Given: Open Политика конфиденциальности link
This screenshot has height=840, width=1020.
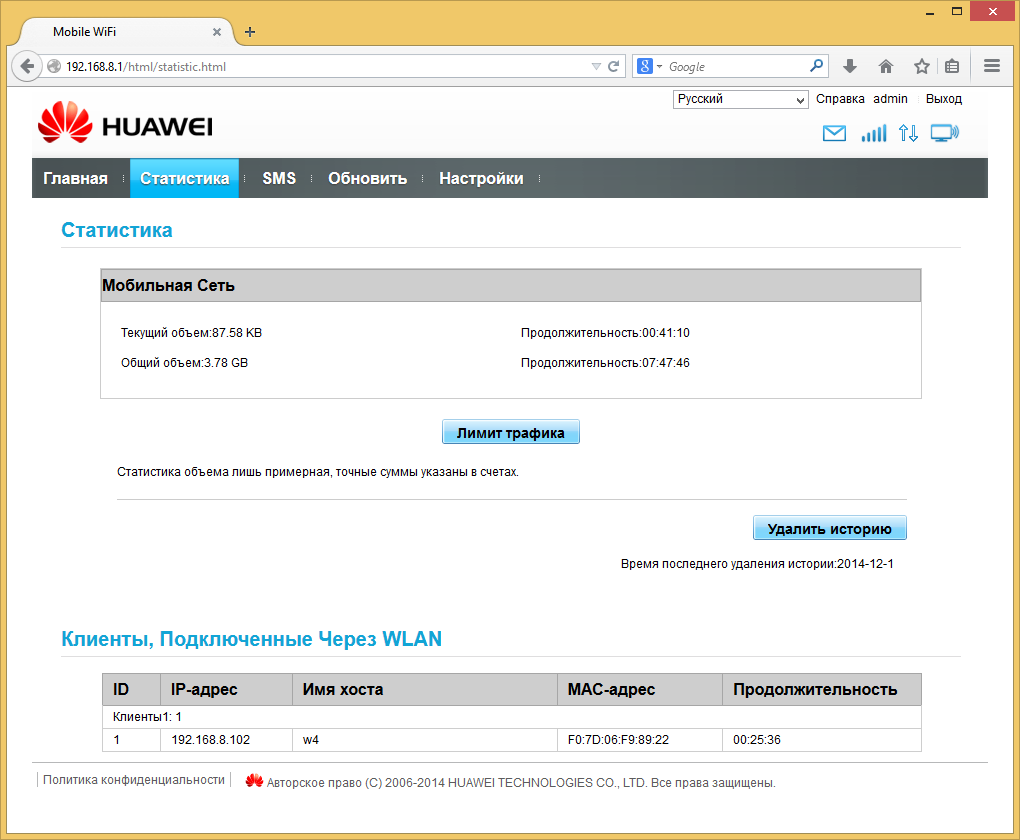Looking at the screenshot, I should pyautogui.click(x=134, y=779).
